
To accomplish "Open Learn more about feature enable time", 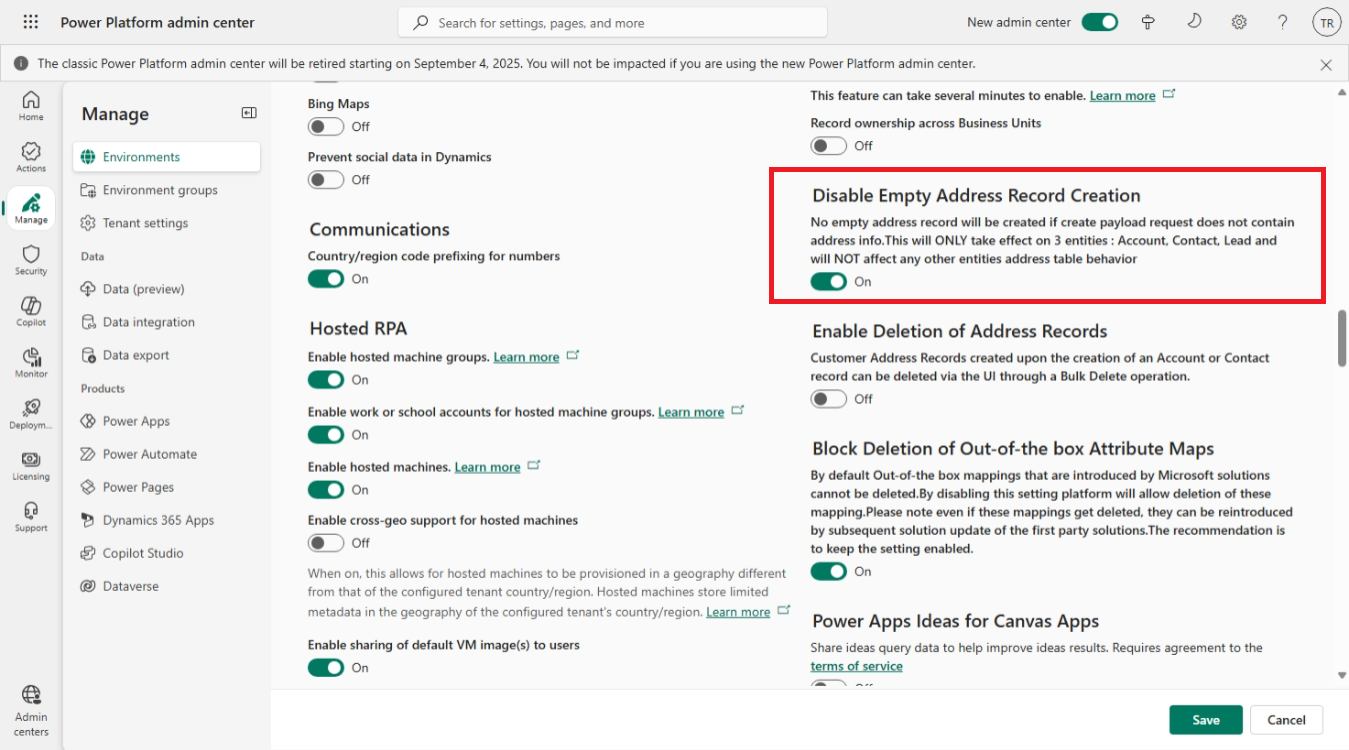I will 1122,96.
